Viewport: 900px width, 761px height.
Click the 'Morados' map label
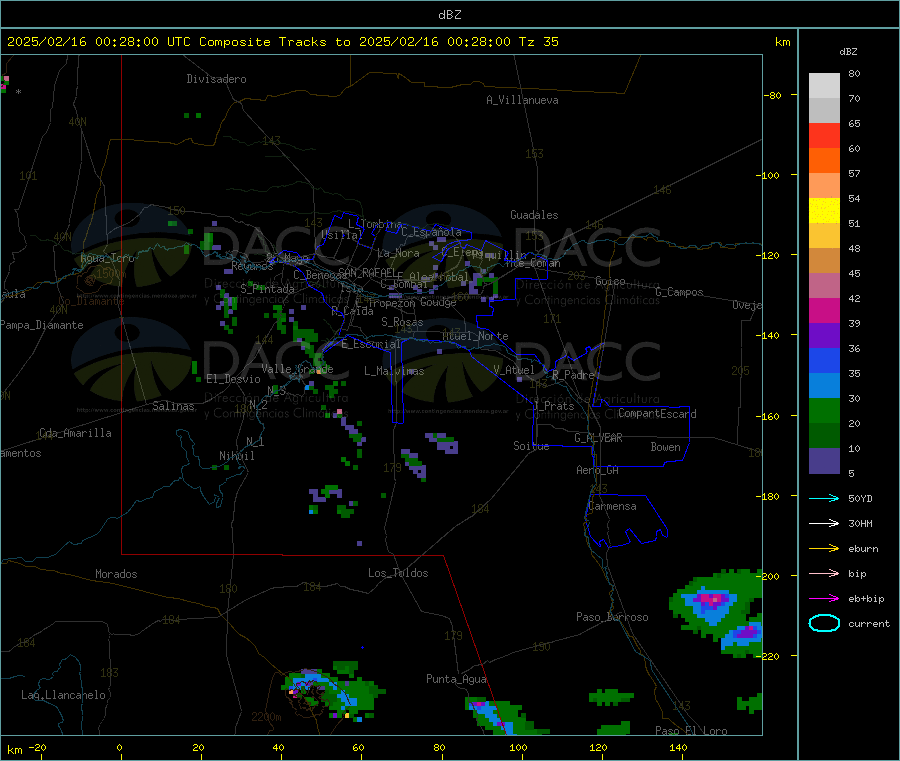tap(116, 574)
